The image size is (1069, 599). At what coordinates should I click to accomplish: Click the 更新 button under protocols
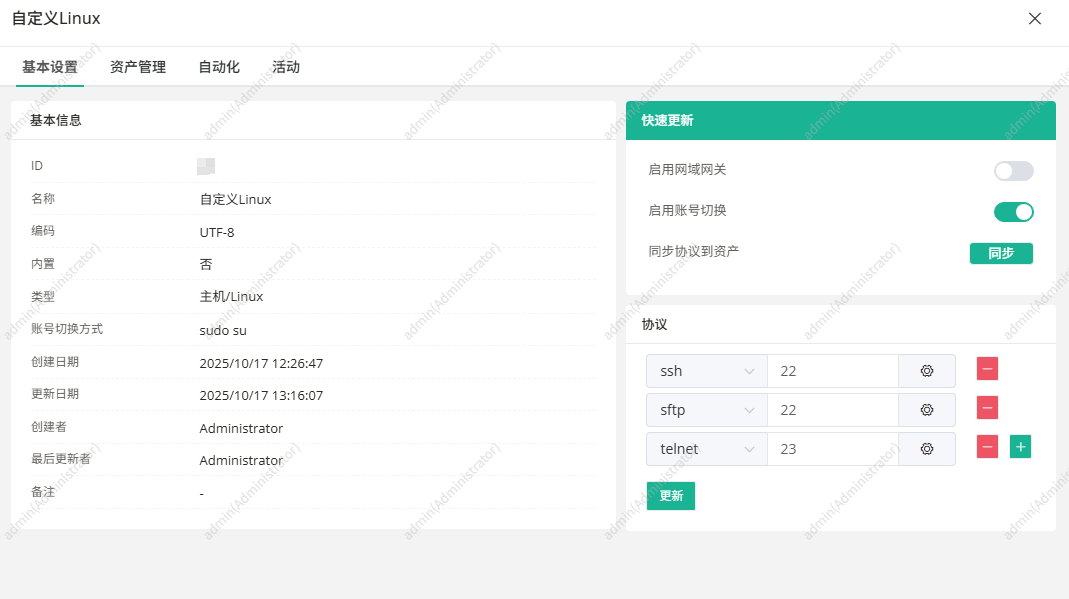670,496
